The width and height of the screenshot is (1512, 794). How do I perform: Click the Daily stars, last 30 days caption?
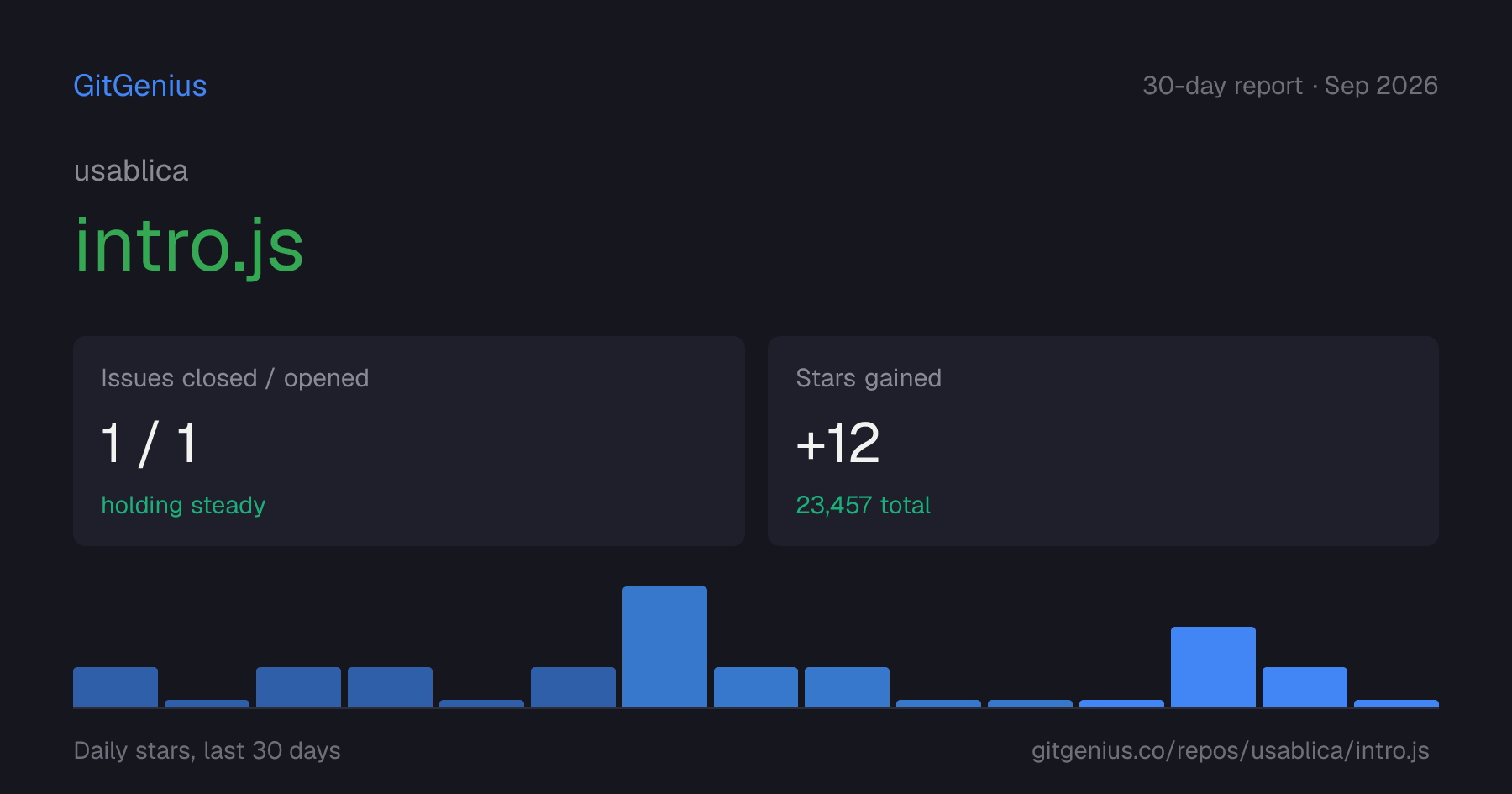click(207, 750)
